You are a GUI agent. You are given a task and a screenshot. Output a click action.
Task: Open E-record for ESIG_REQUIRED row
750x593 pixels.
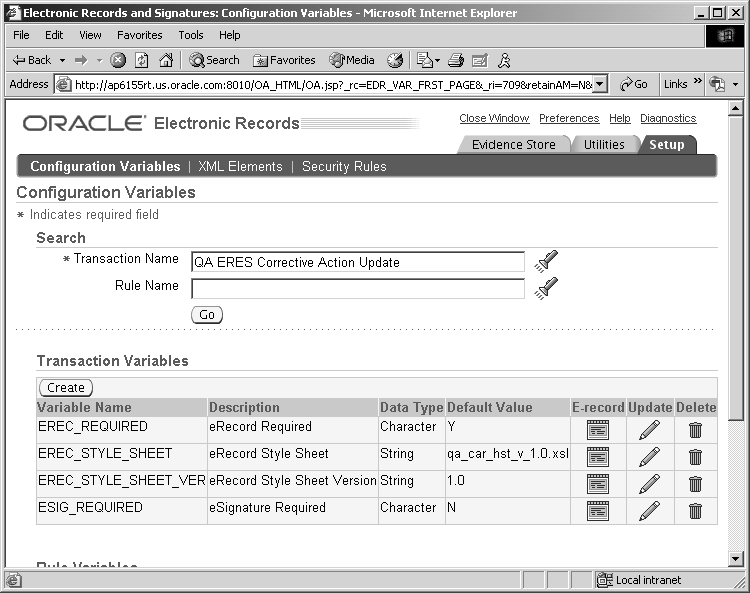[598, 511]
